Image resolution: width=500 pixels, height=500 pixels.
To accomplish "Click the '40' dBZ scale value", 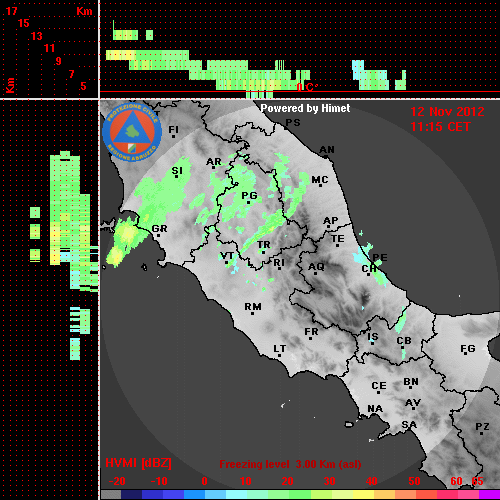I will click(x=372, y=481).
